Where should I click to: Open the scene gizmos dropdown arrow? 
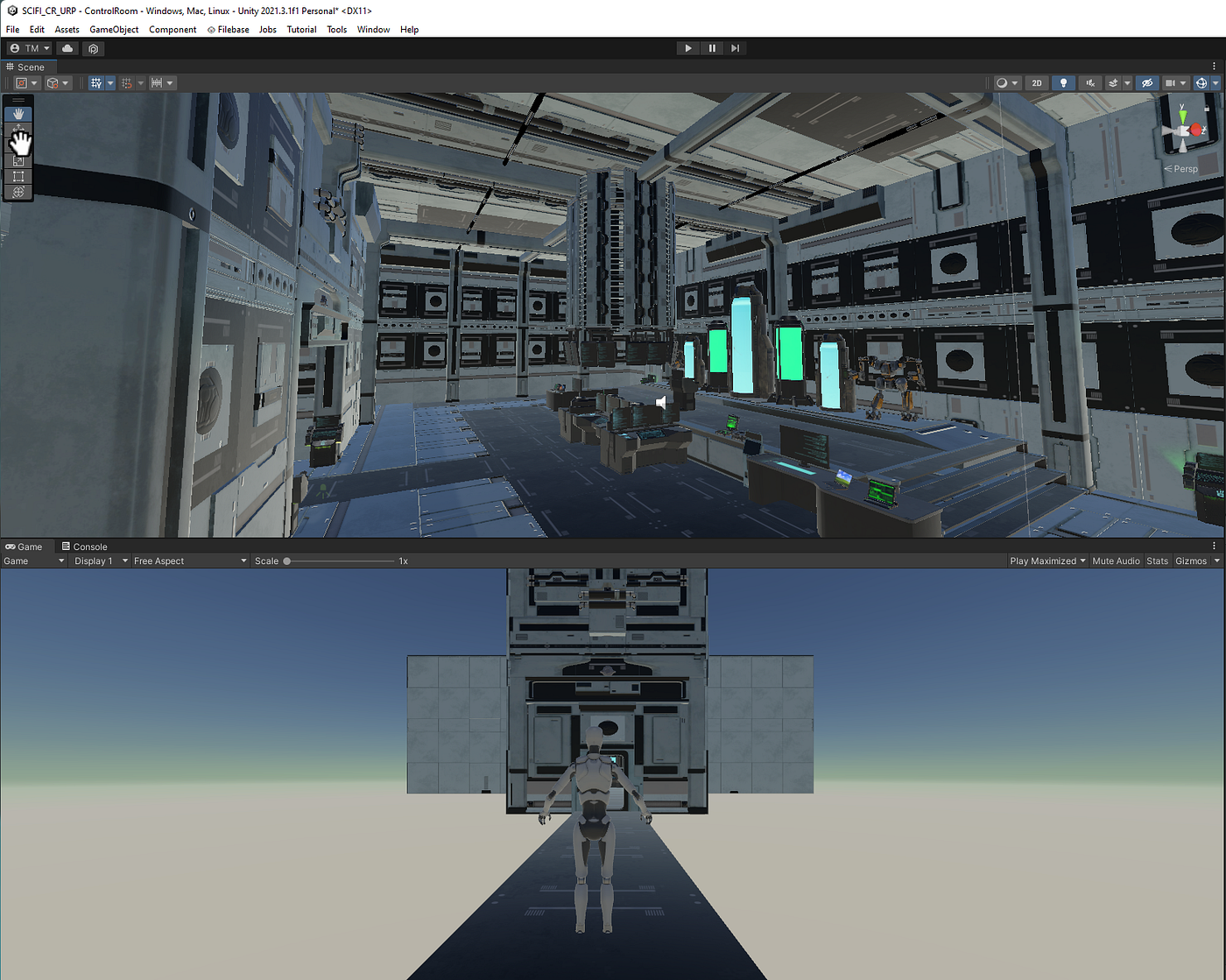coord(1215,83)
